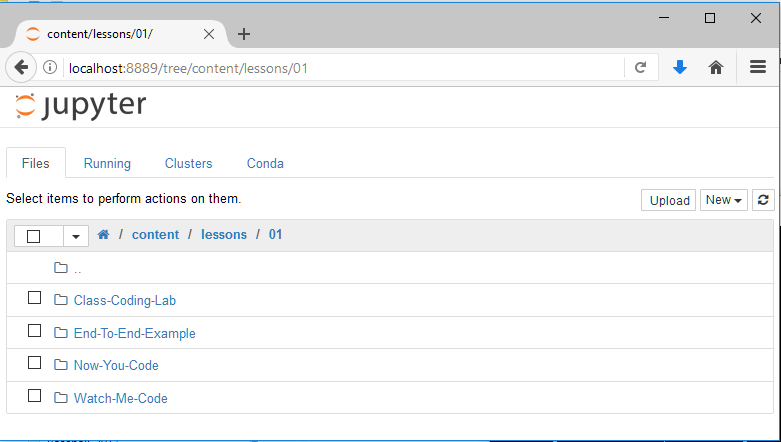Open a new browser tab
Screen dimensions: 781x442
(244, 34)
